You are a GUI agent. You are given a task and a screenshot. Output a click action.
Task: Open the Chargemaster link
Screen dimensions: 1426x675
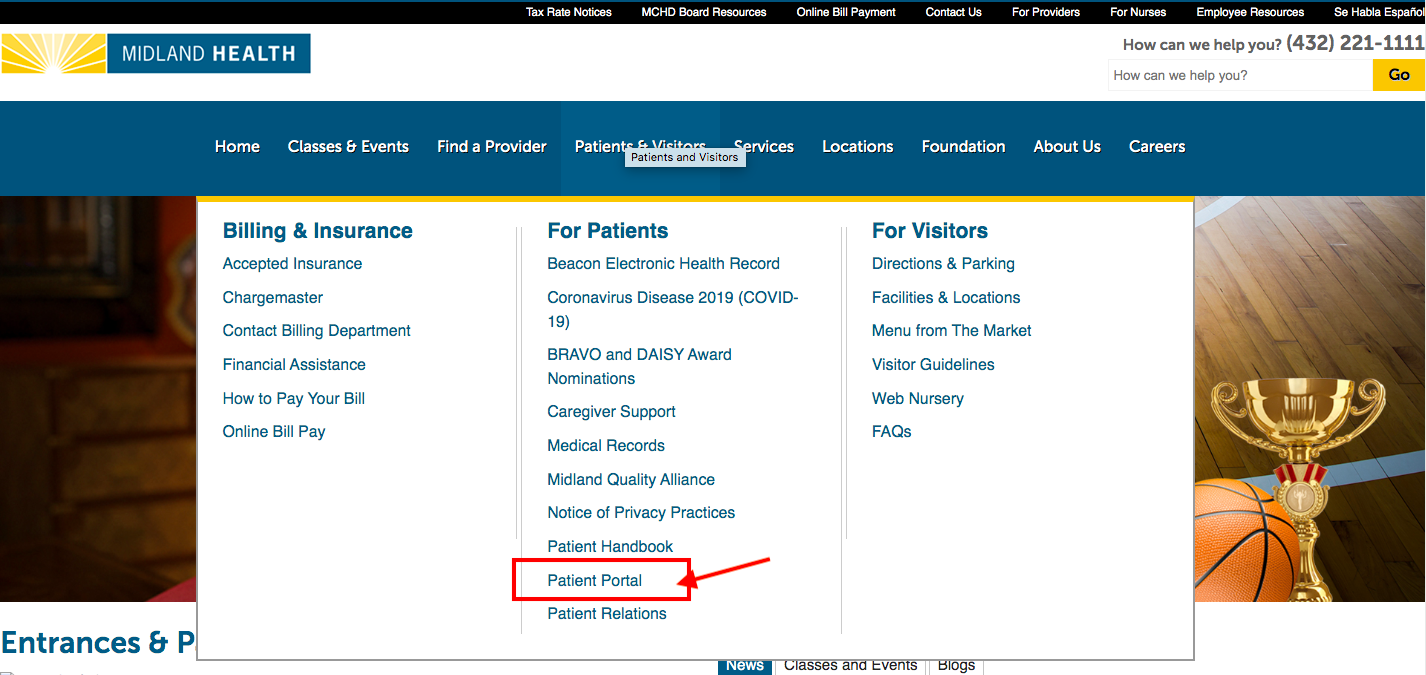(273, 298)
